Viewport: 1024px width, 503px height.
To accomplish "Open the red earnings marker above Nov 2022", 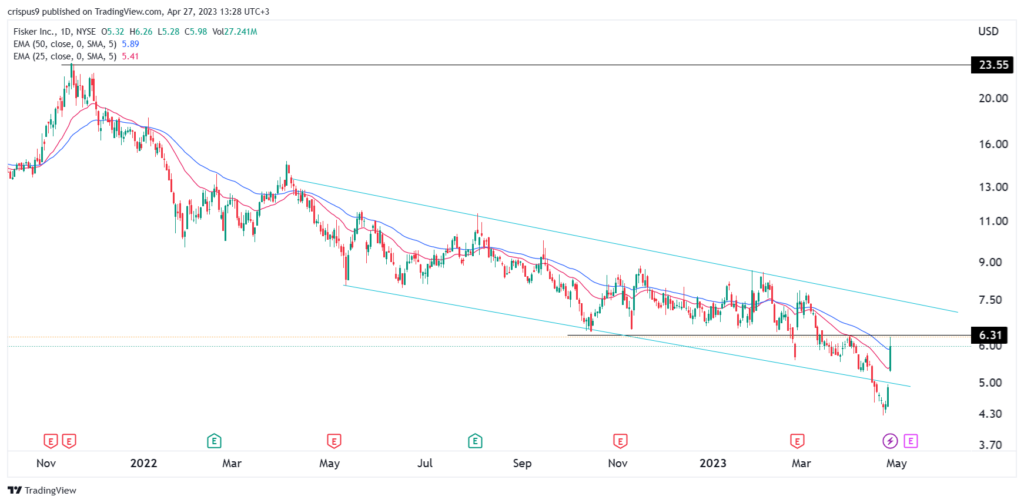I will [x=619, y=441].
